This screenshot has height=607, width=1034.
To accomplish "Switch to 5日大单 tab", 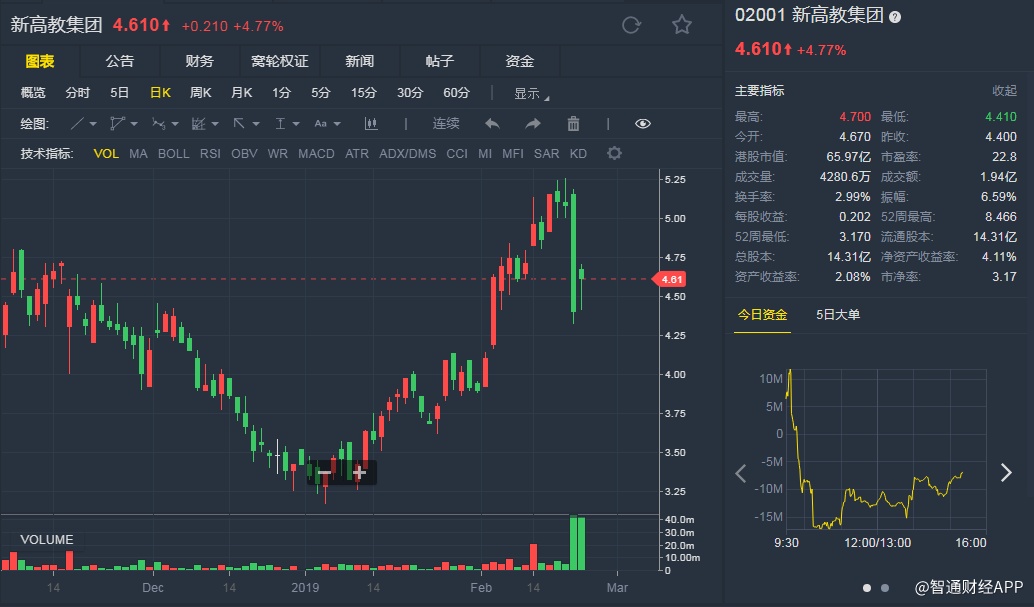I will [x=837, y=315].
